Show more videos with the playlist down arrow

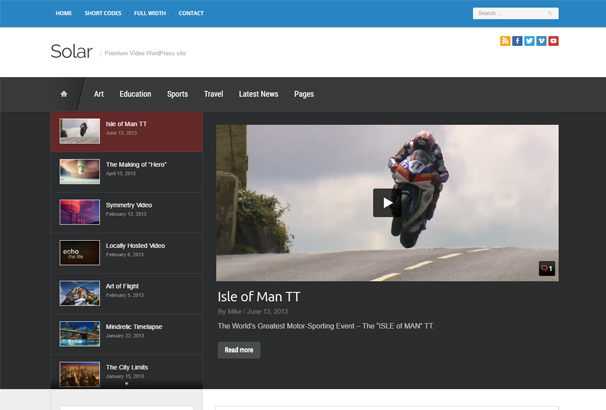click(x=126, y=384)
